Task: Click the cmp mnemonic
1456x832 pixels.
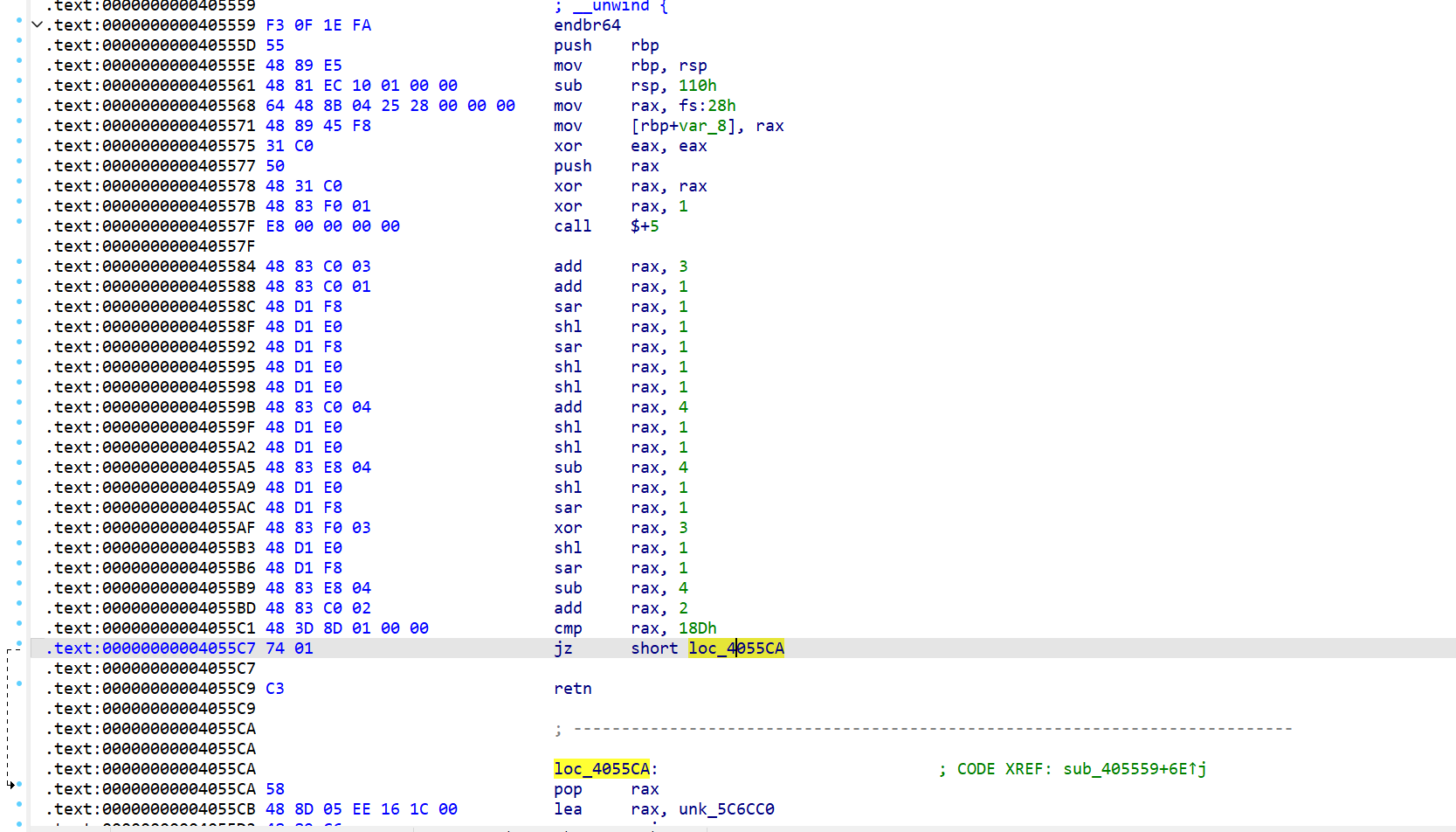Action: 568,627
